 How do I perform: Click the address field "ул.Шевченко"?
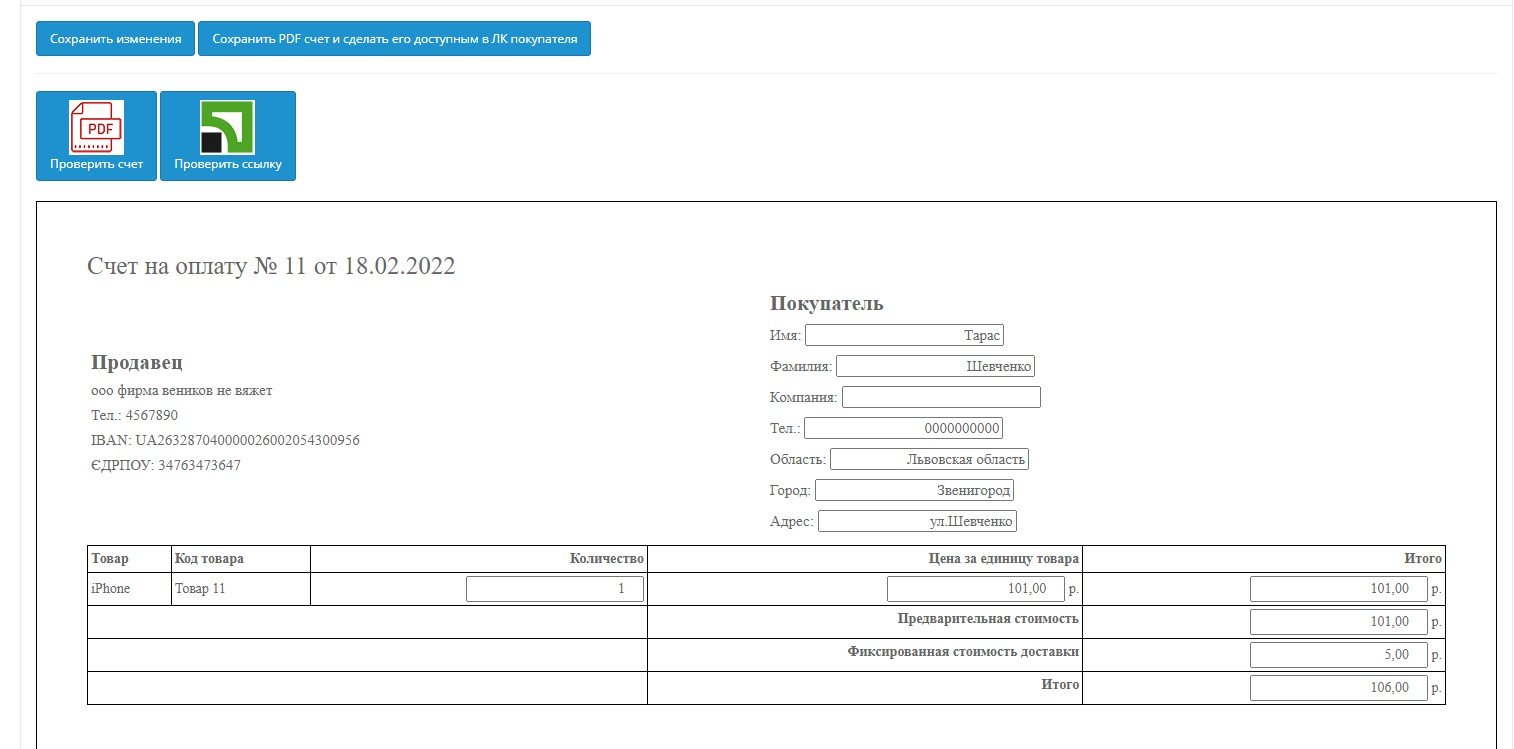tap(916, 522)
